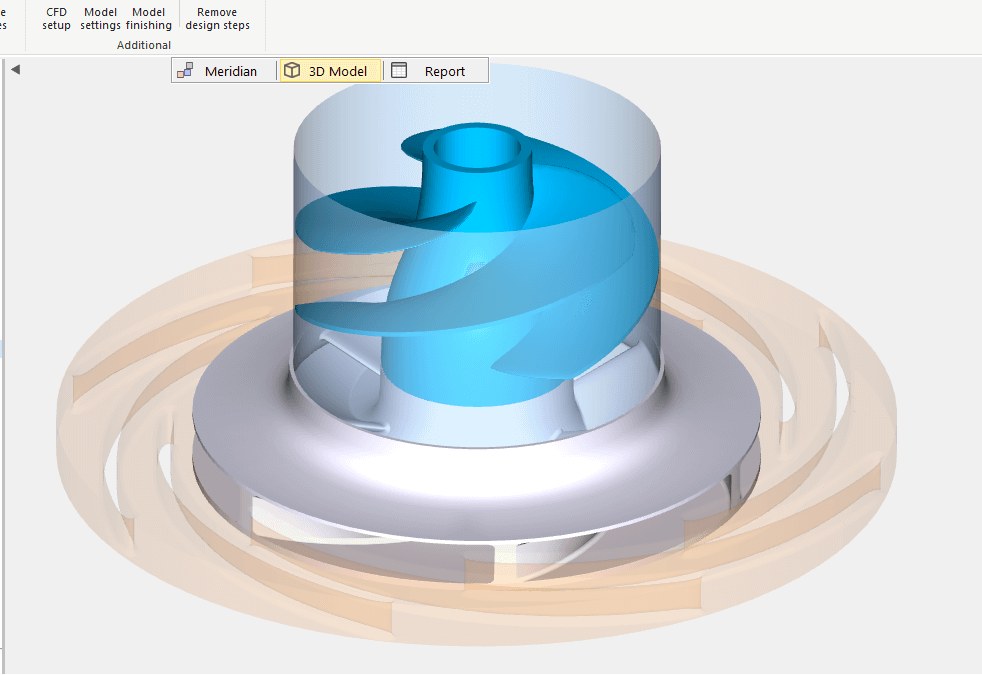Screen dimensions: 982x675
Task: Switch to the 3D Model tab
Action: coord(330,71)
